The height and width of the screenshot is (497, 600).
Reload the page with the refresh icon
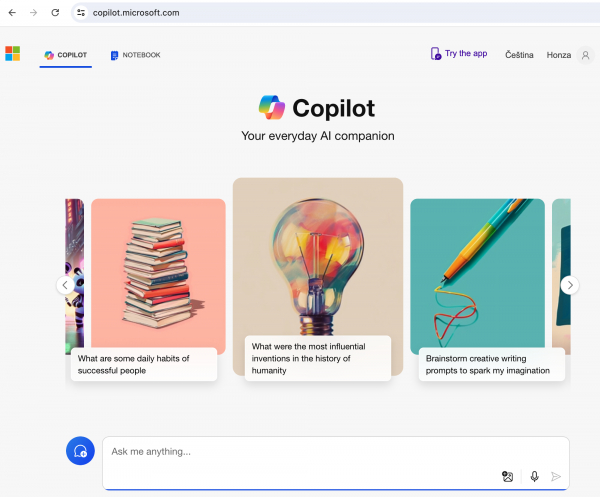point(55,13)
